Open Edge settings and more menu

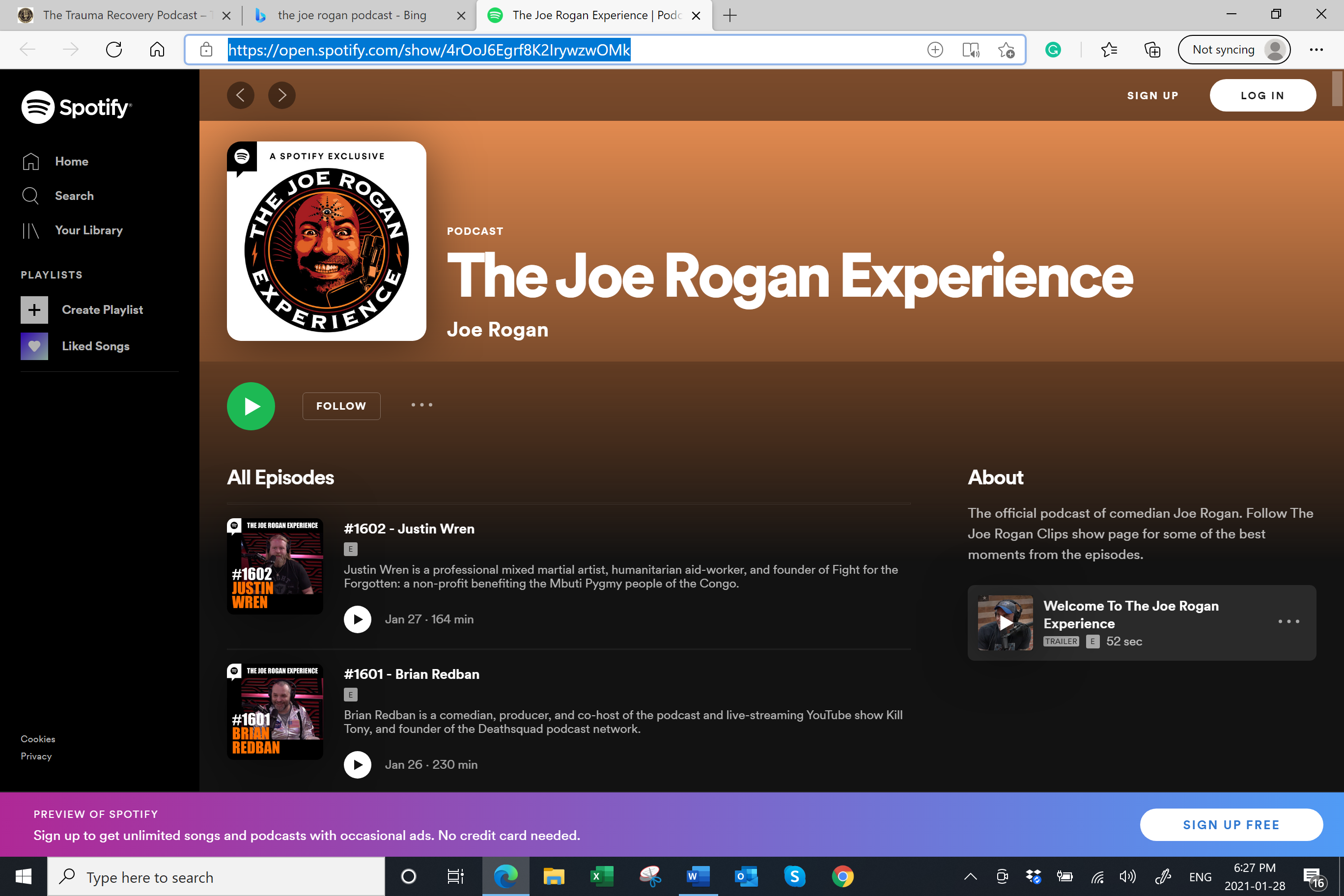tap(1316, 50)
